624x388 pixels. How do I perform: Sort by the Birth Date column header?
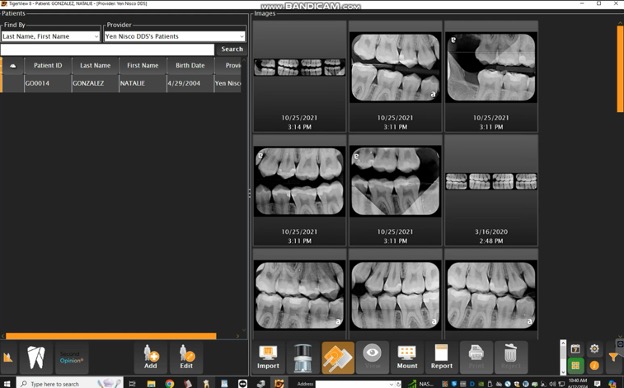pos(190,66)
